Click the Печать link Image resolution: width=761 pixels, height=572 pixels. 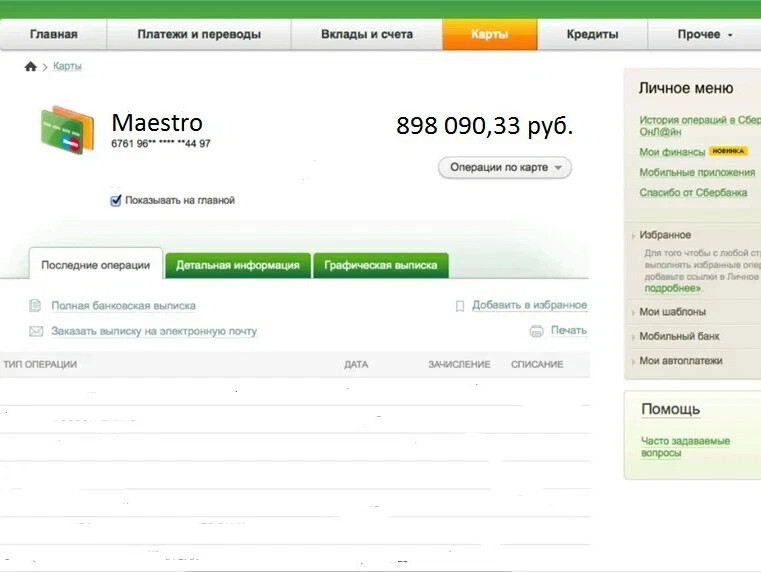pos(569,330)
